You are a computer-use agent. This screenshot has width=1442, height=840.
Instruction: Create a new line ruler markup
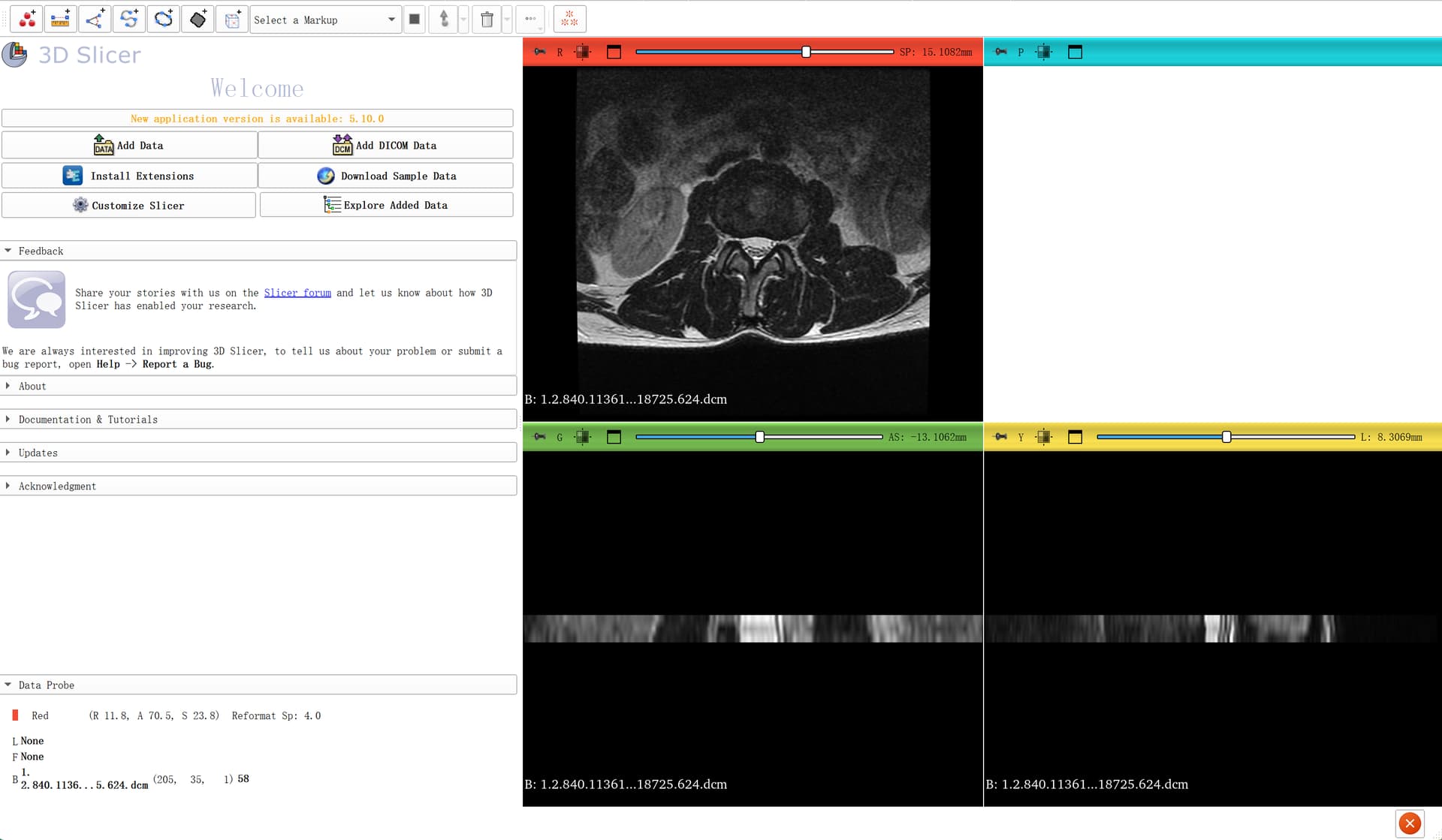click(60, 20)
